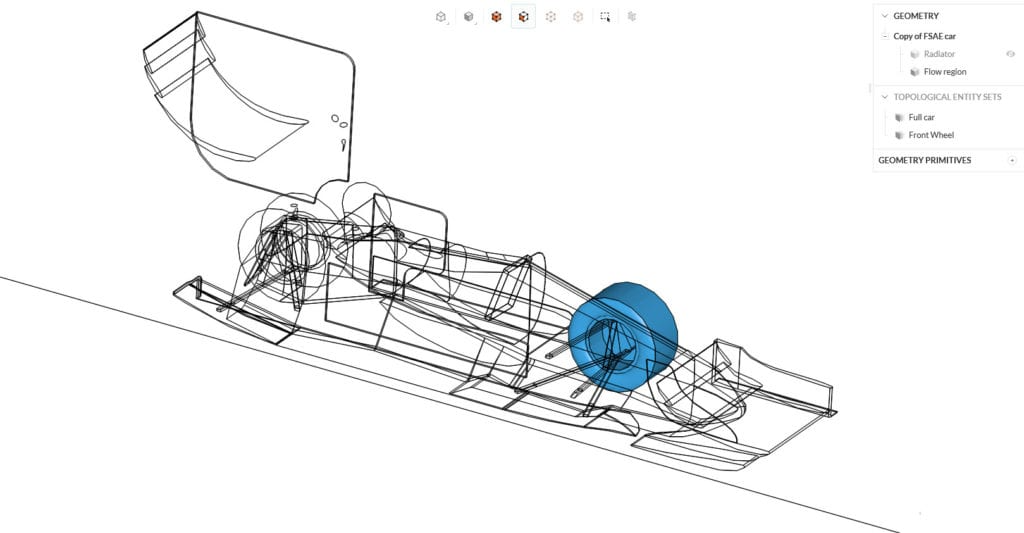
Task: Open the view orientation cube menu
Action: (x=441, y=17)
